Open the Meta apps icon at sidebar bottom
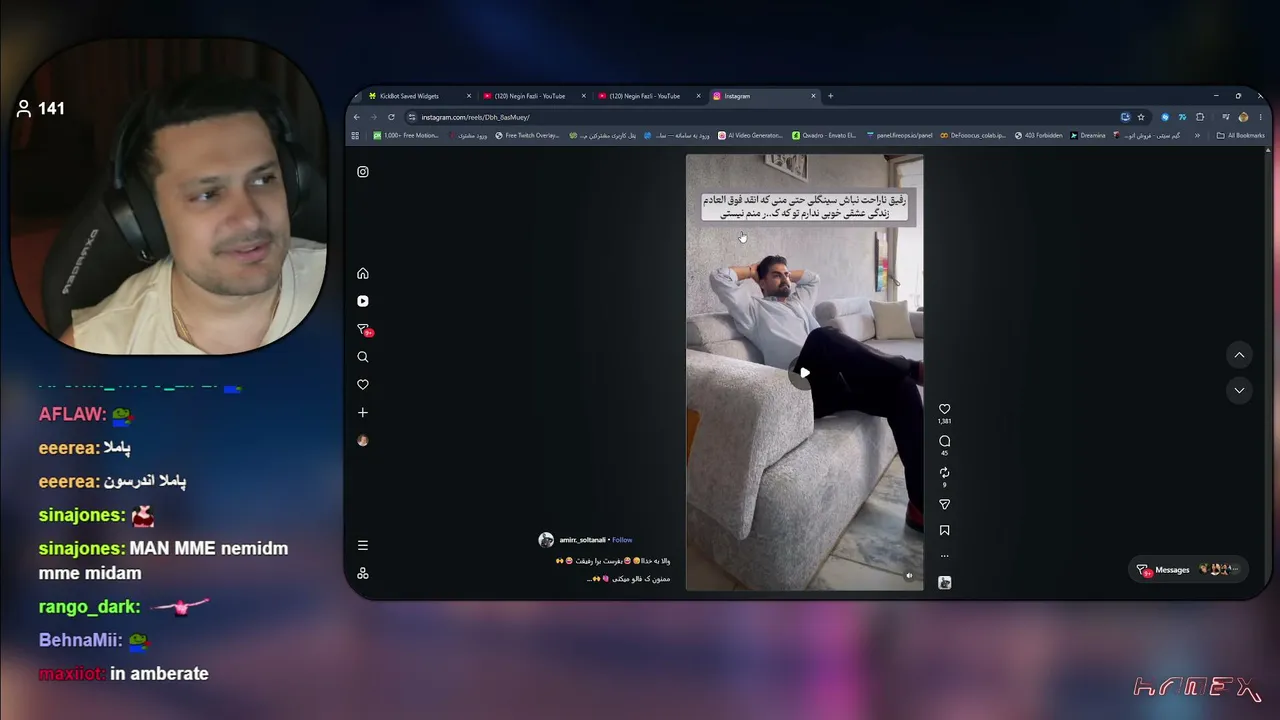The height and width of the screenshot is (720, 1280). 363,573
